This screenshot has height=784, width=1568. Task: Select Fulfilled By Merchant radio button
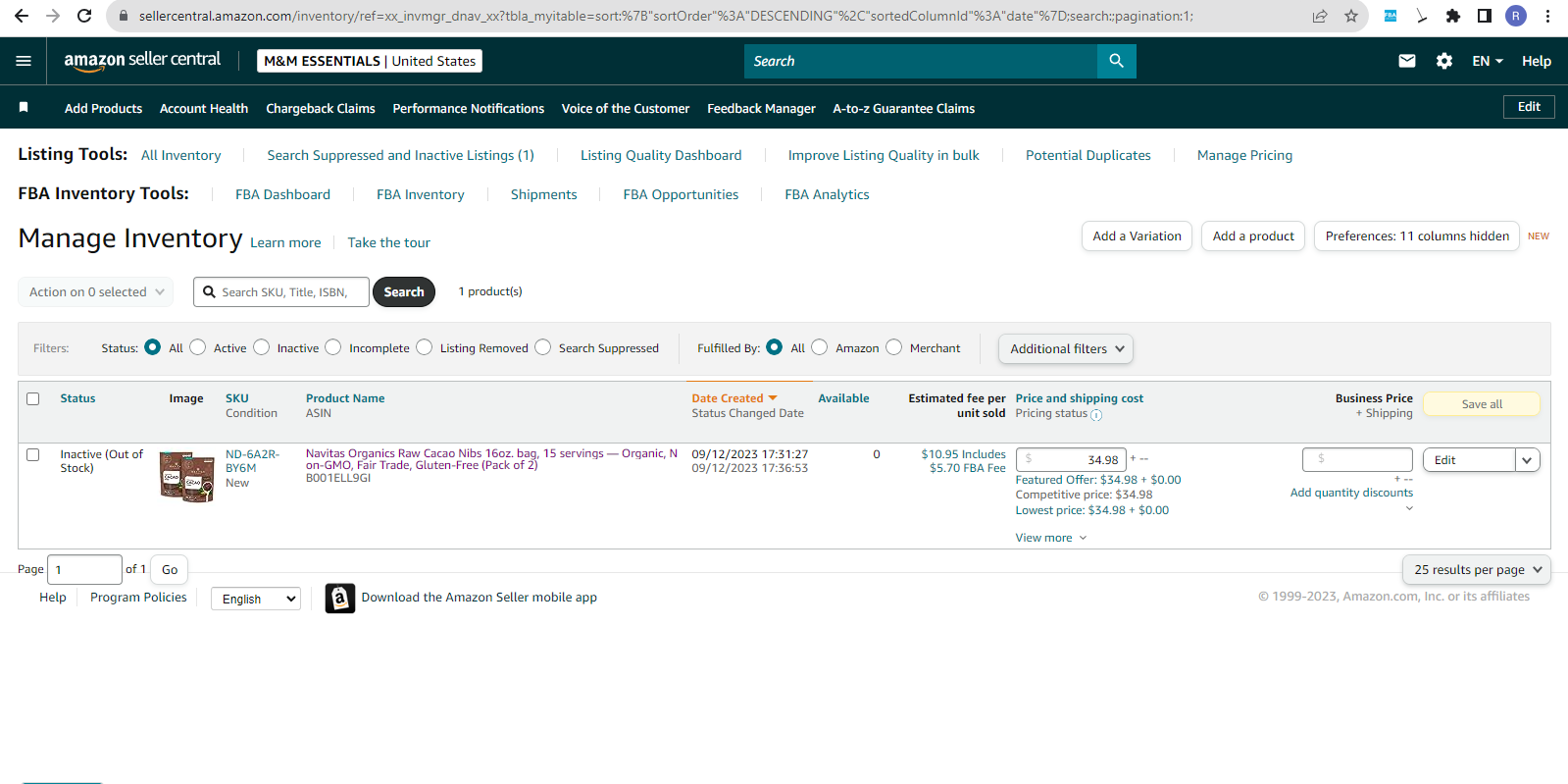pos(893,347)
